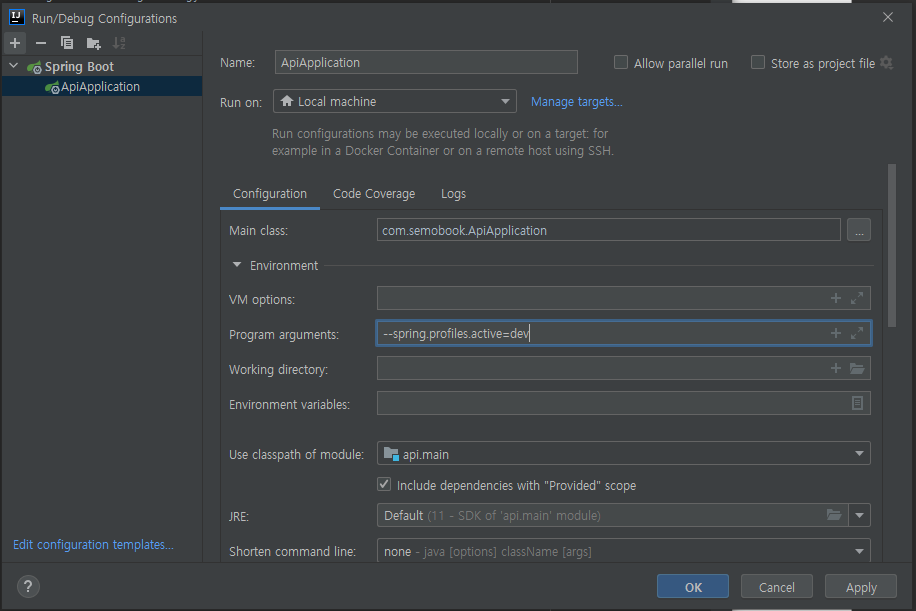Focus the Name input field
The width and height of the screenshot is (916, 611).
pyautogui.click(x=426, y=62)
